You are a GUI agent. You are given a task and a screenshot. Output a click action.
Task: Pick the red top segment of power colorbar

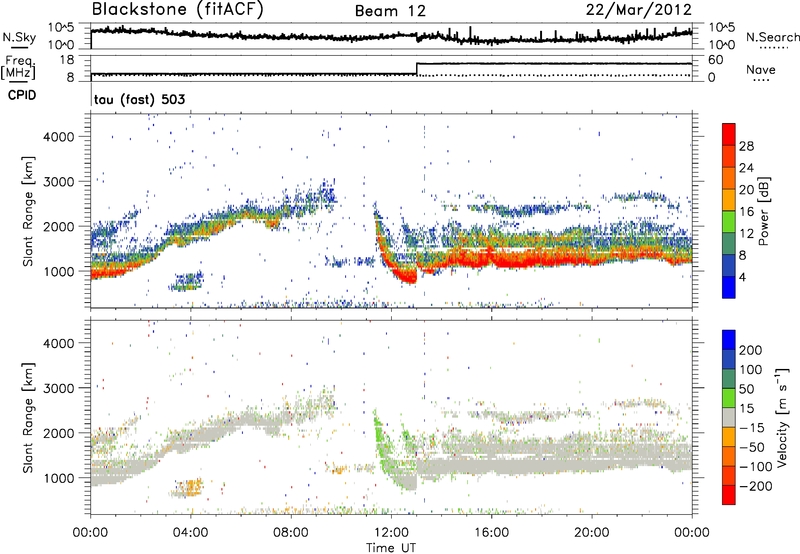click(729, 135)
